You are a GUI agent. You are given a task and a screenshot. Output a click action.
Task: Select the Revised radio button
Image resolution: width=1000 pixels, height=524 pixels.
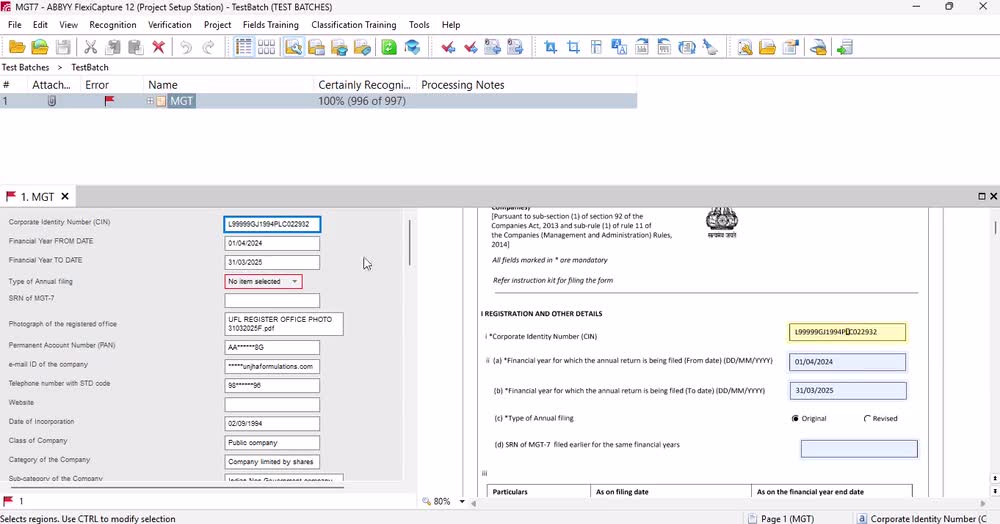point(867,419)
